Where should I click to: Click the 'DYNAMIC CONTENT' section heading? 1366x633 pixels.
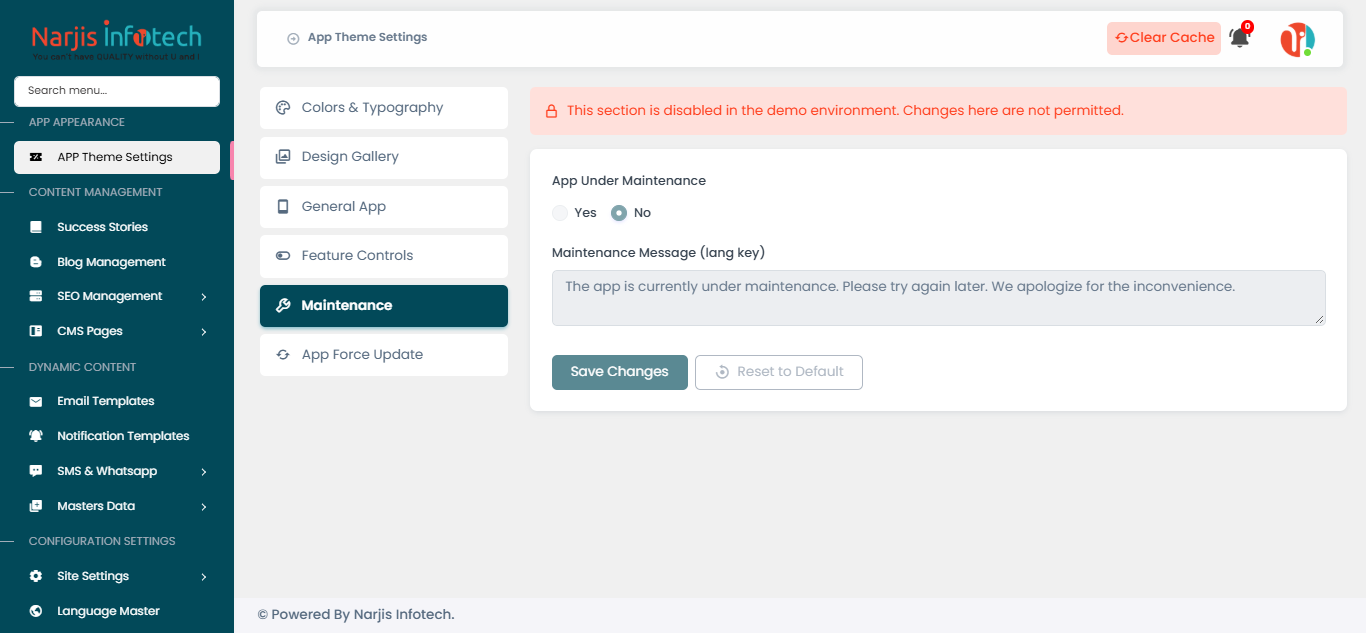[82, 367]
